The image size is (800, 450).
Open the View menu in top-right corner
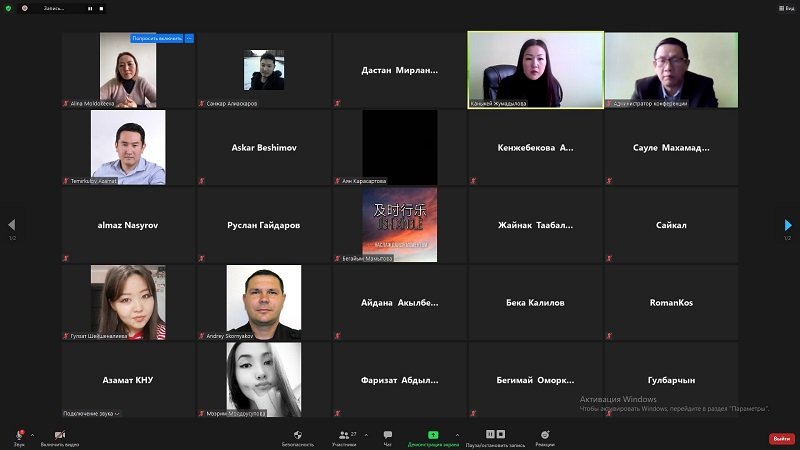pyautogui.click(x=787, y=8)
